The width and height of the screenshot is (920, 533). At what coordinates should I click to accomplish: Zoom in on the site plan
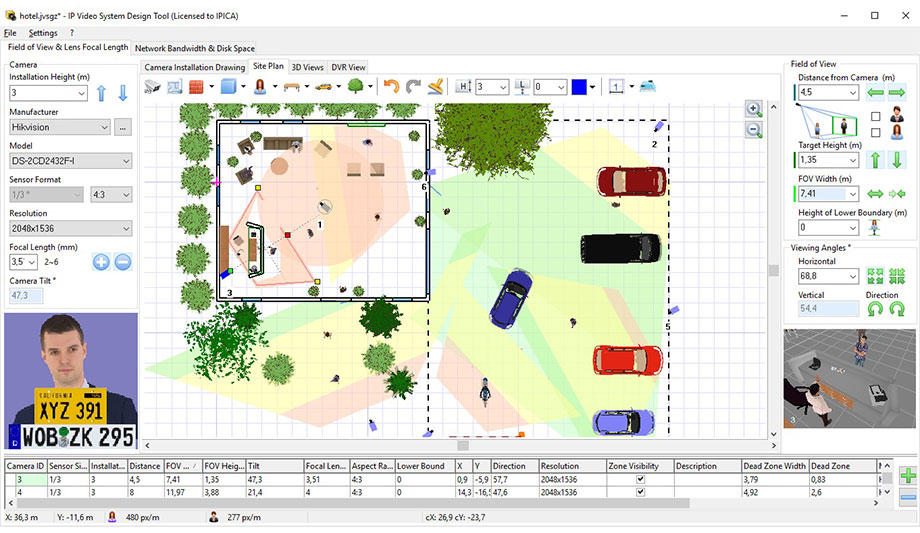coord(754,109)
